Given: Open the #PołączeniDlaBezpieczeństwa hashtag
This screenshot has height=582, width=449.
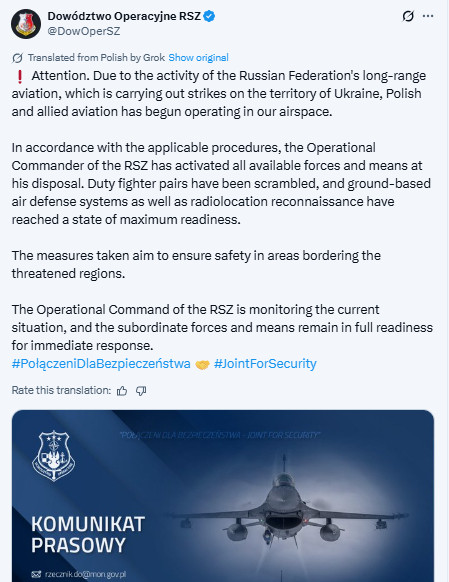Looking at the screenshot, I should pyautogui.click(x=101, y=363).
